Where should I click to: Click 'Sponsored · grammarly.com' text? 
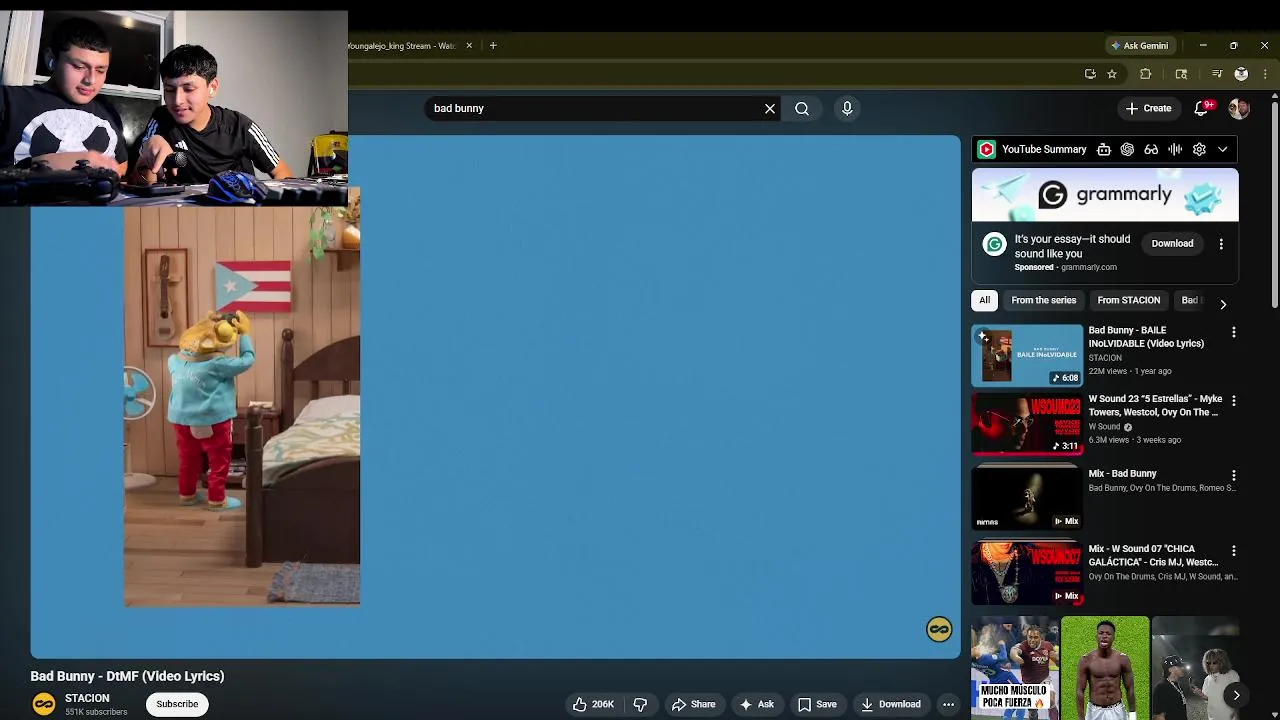(1065, 267)
